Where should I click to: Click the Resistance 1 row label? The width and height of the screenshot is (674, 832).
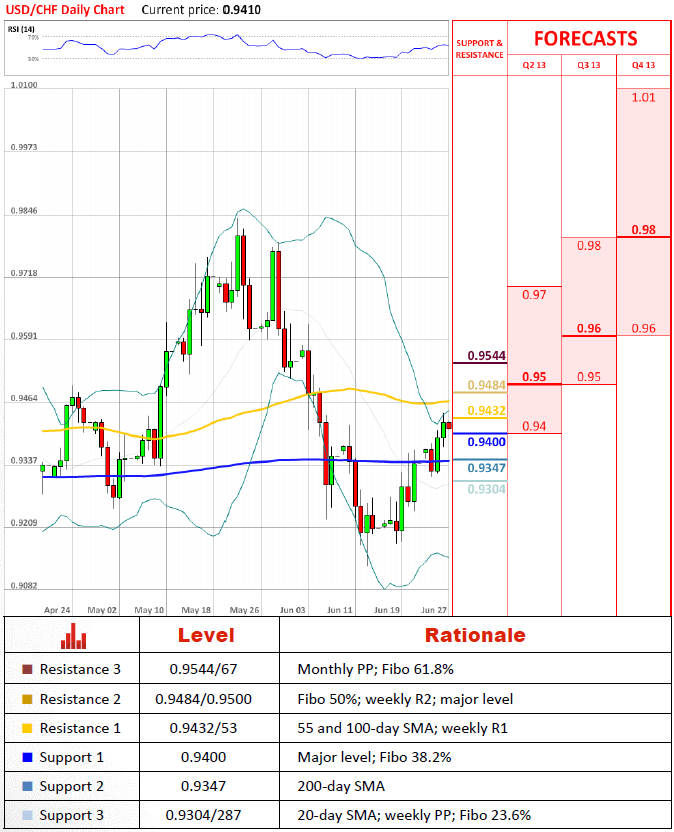pos(80,728)
